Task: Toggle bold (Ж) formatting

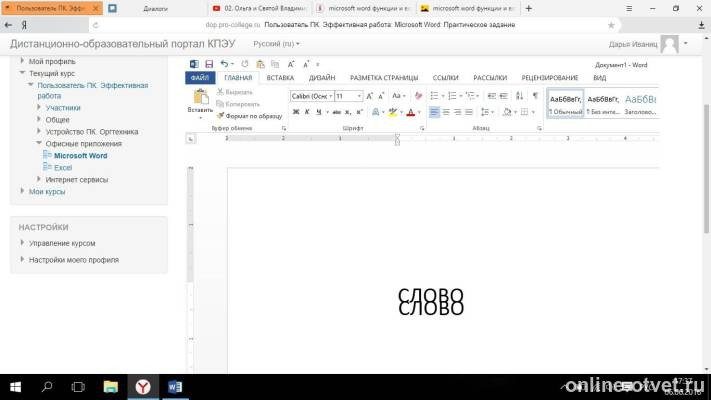Action: (x=296, y=112)
